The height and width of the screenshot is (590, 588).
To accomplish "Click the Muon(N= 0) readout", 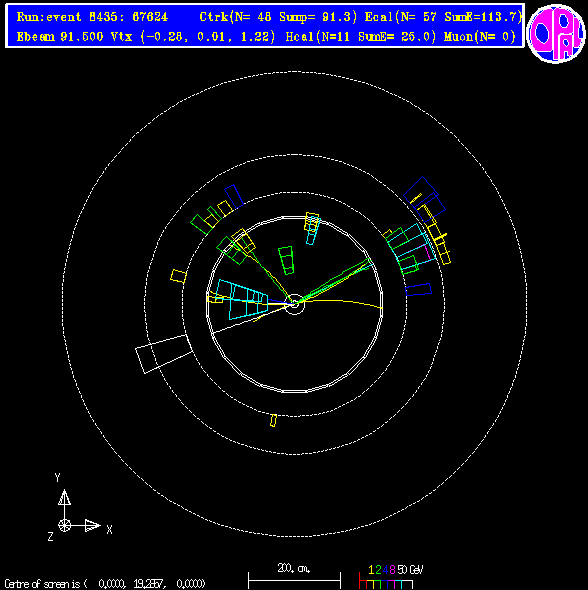I will (x=480, y=36).
